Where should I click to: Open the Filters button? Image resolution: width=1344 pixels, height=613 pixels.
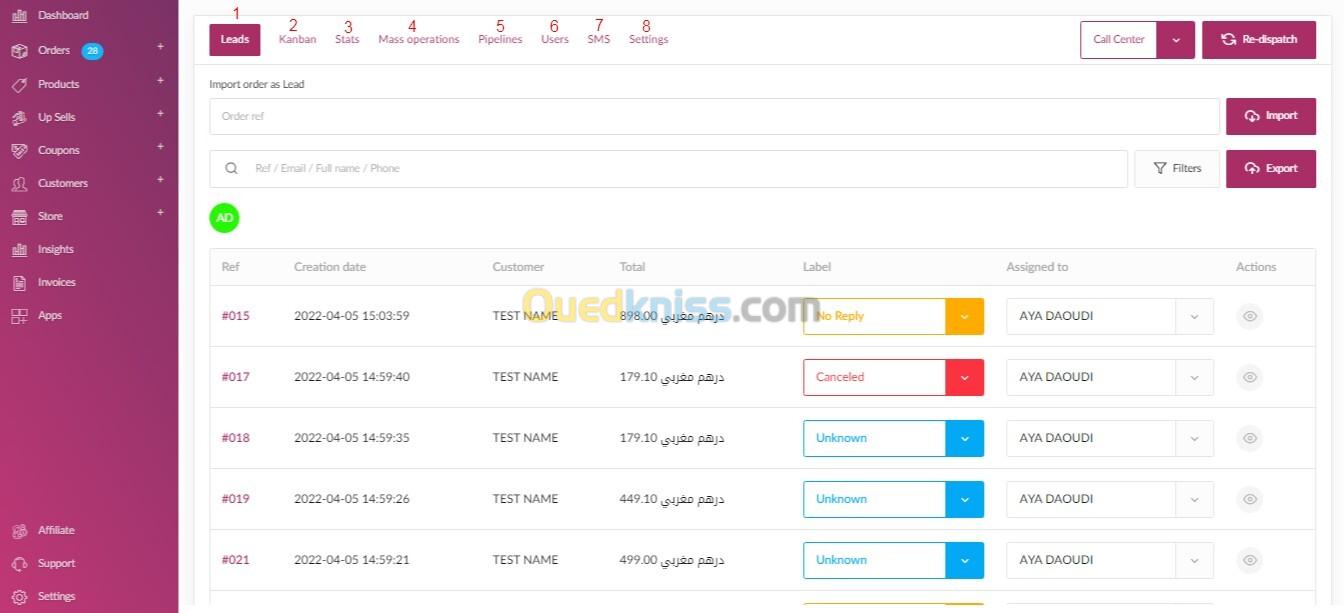tap(1177, 169)
